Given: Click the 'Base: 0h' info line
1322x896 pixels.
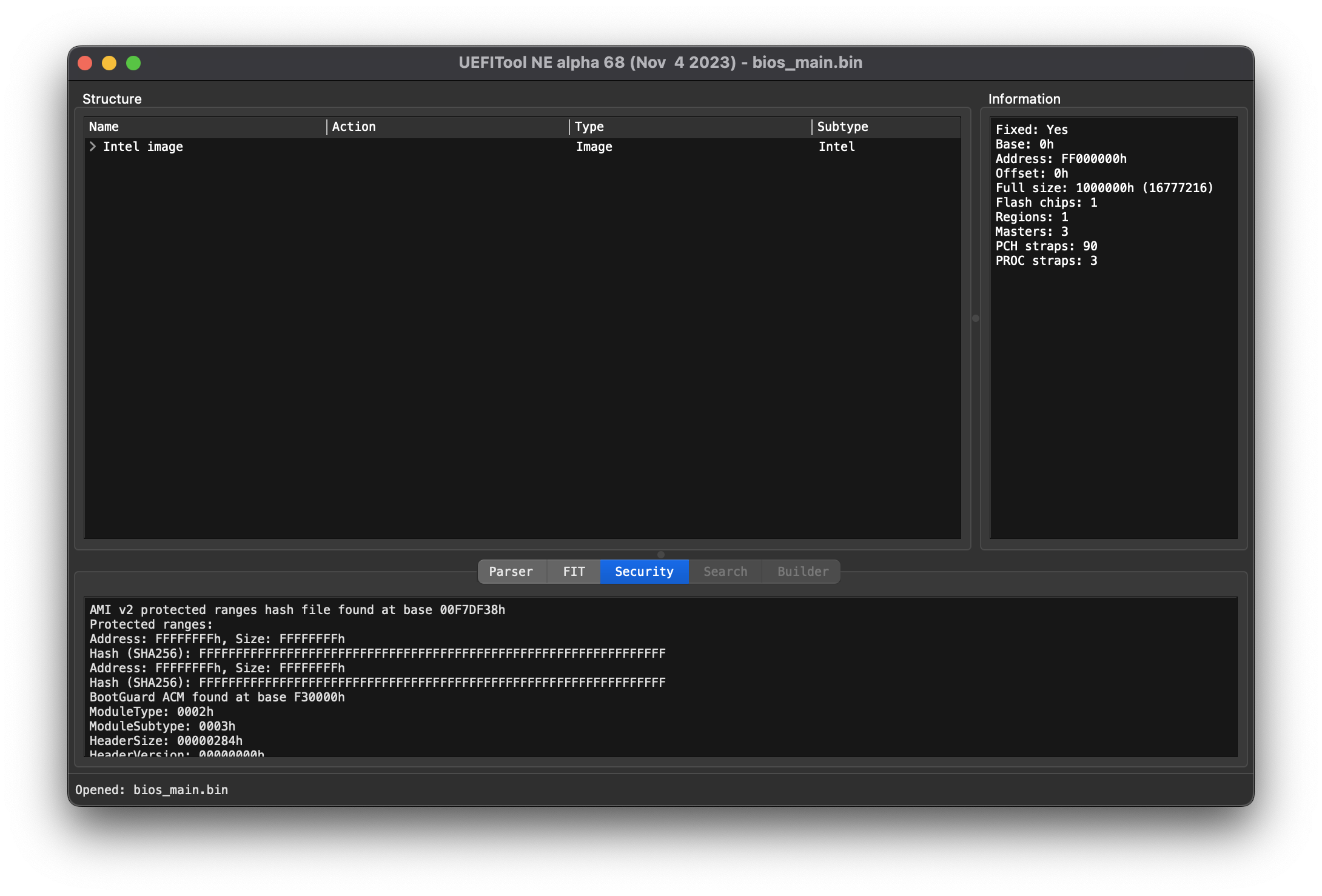Looking at the screenshot, I should (x=1024, y=144).
